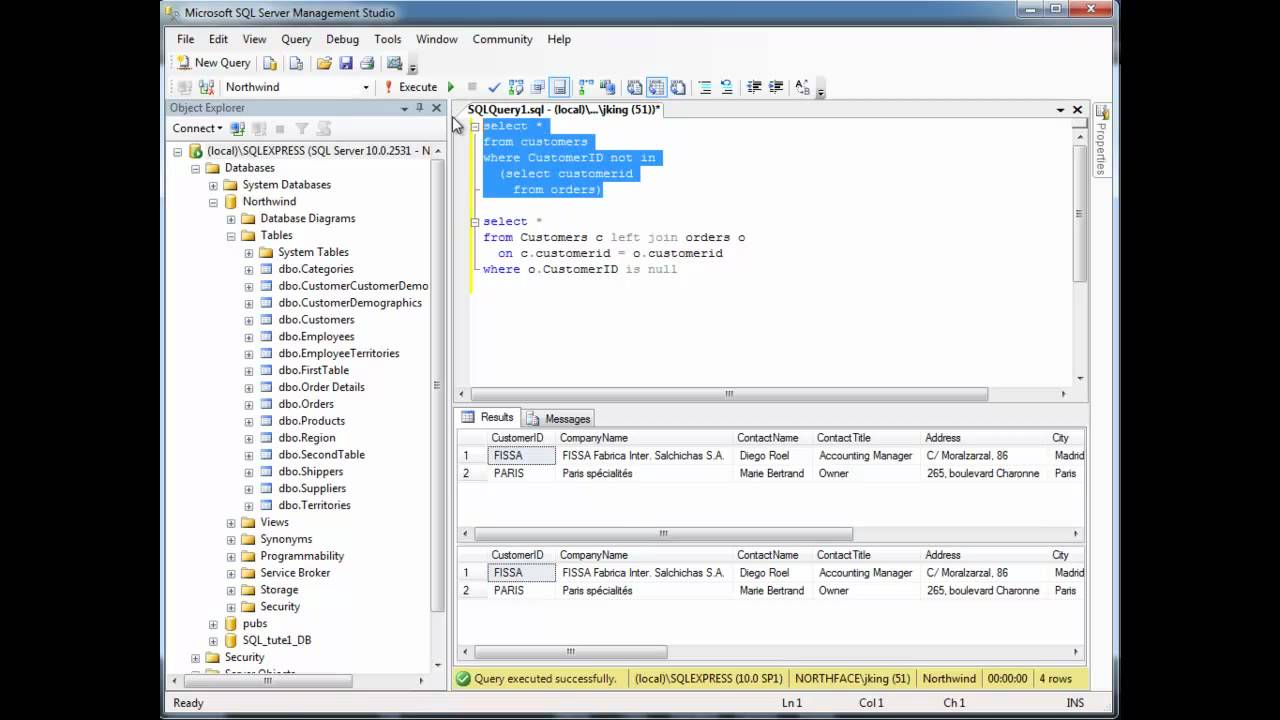Open the active files dropdown arrow beside the tab close button
The height and width of the screenshot is (720, 1280).
click(x=1060, y=110)
